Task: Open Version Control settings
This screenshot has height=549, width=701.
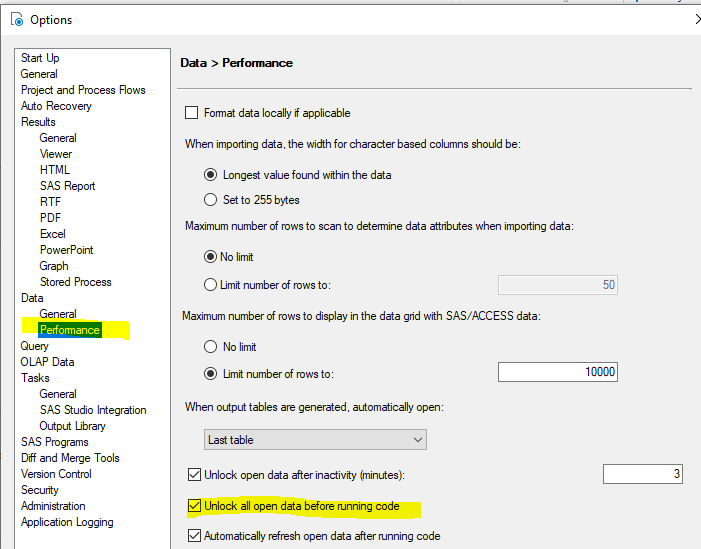Action: (56, 474)
